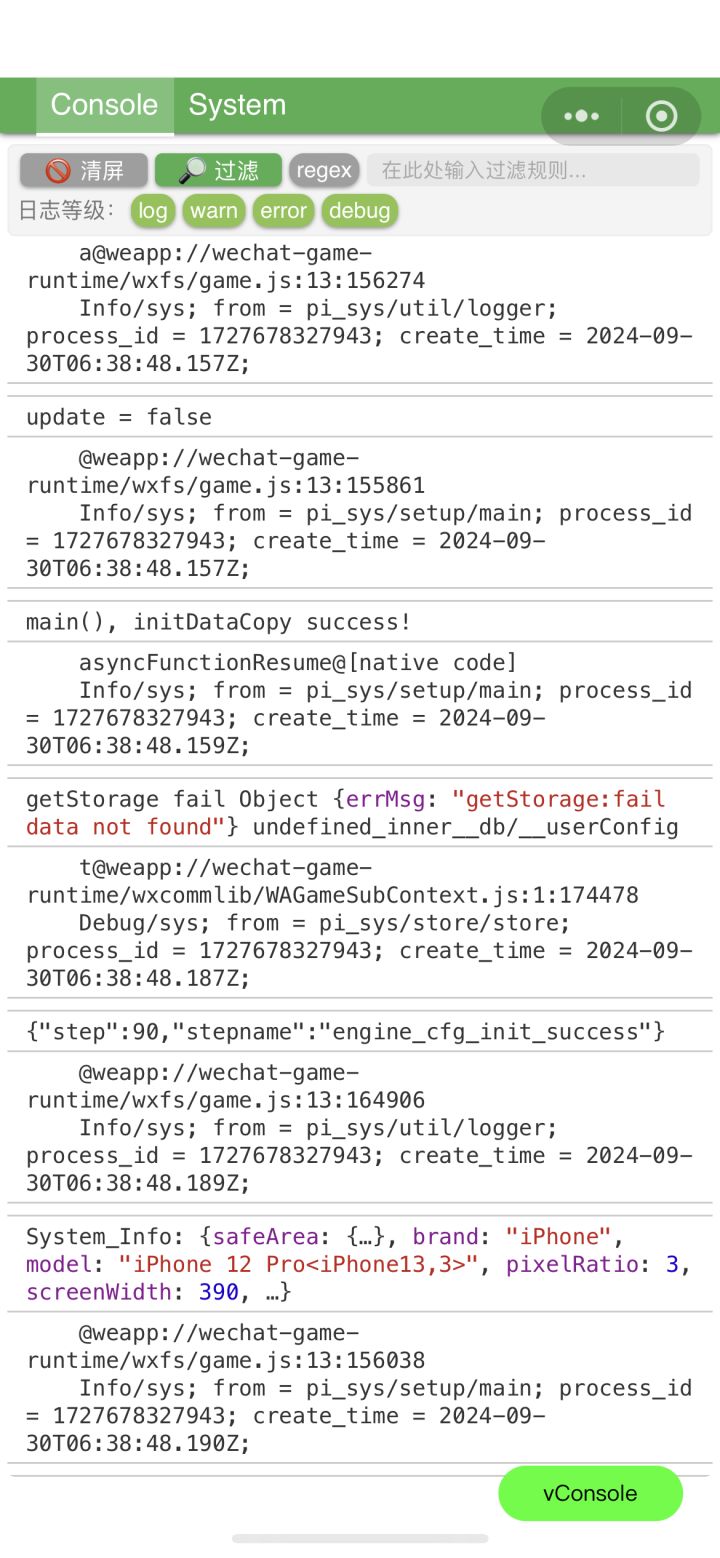This screenshot has width=720, height=1558.
Task: Toggle the debug level filter
Action: (359, 210)
